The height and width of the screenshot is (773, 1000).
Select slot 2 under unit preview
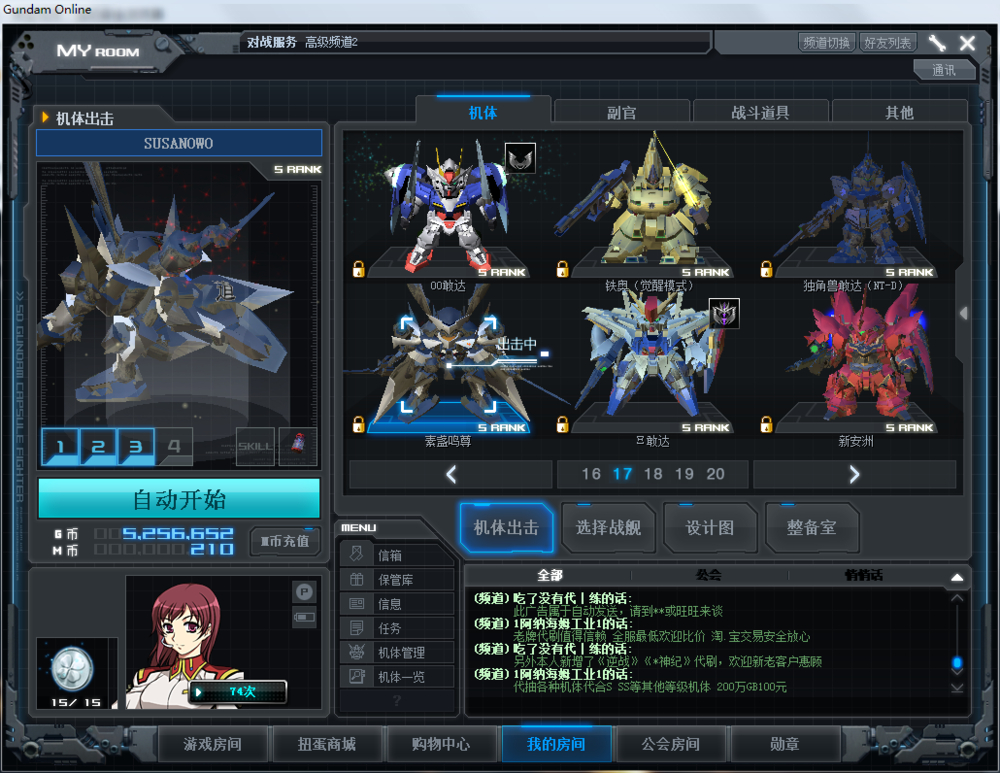[98, 446]
